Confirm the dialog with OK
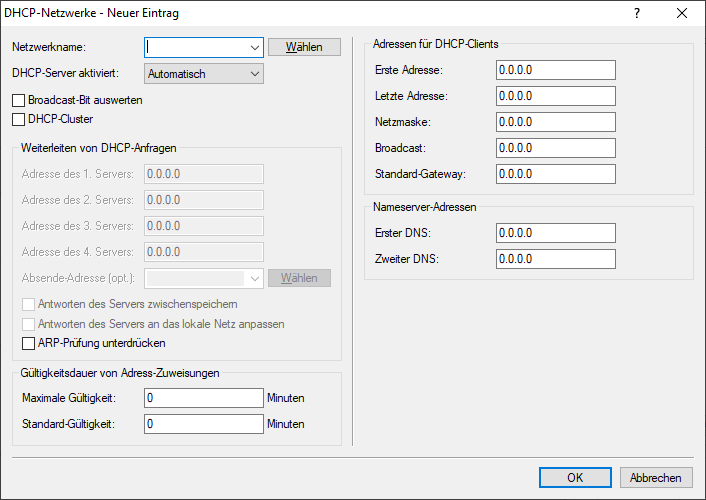 [x=575, y=478]
